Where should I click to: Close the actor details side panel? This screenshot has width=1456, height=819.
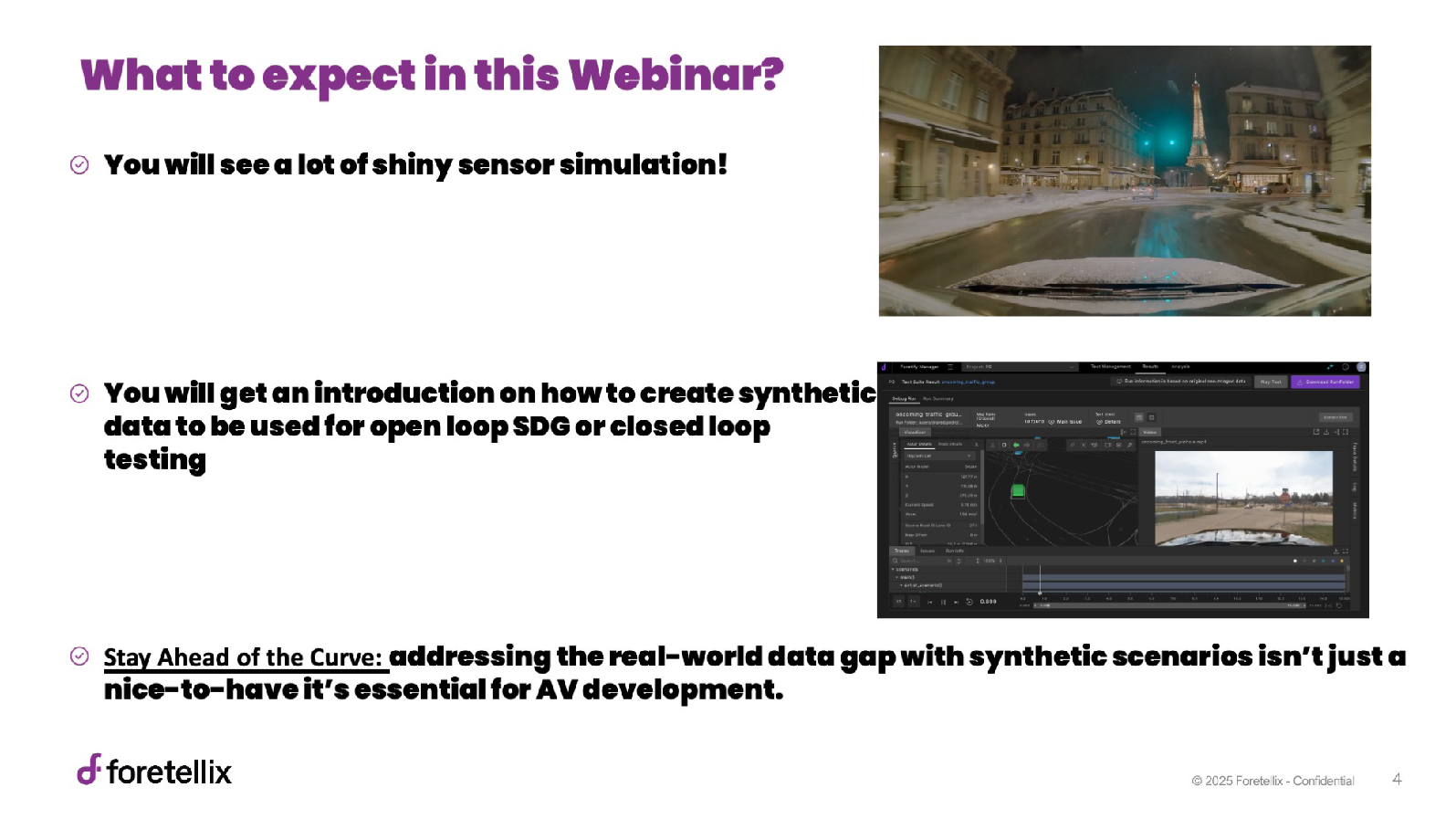click(x=976, y=445)
